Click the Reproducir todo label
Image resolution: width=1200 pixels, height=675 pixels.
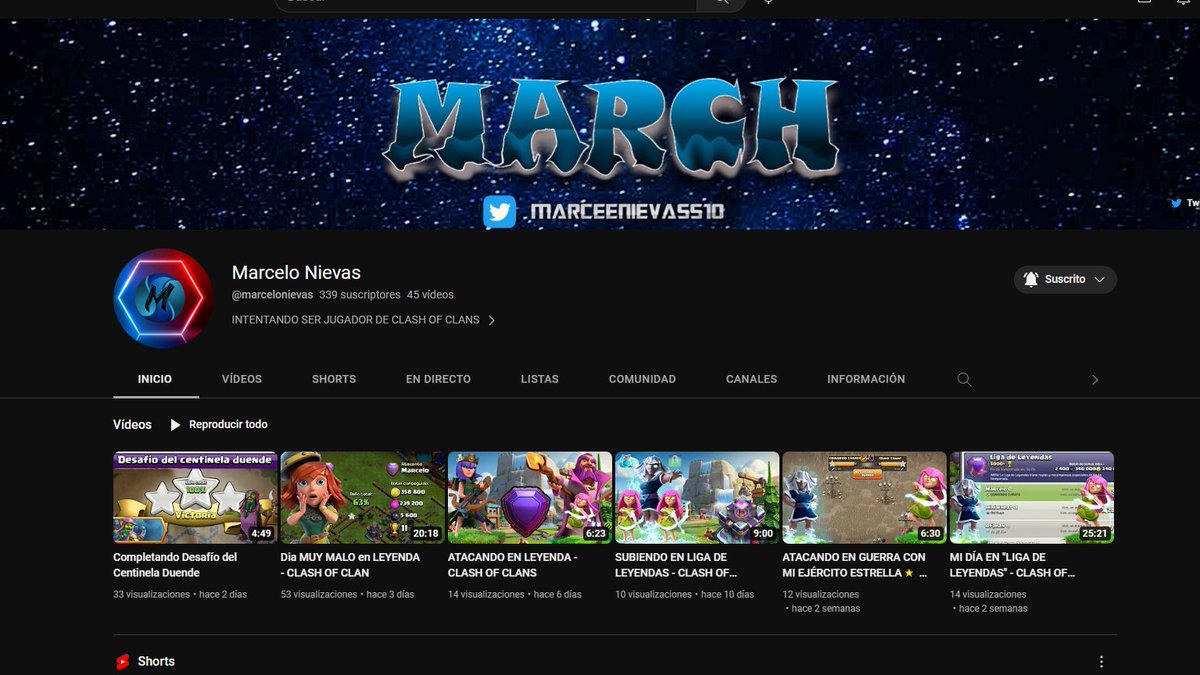[228, 425]
